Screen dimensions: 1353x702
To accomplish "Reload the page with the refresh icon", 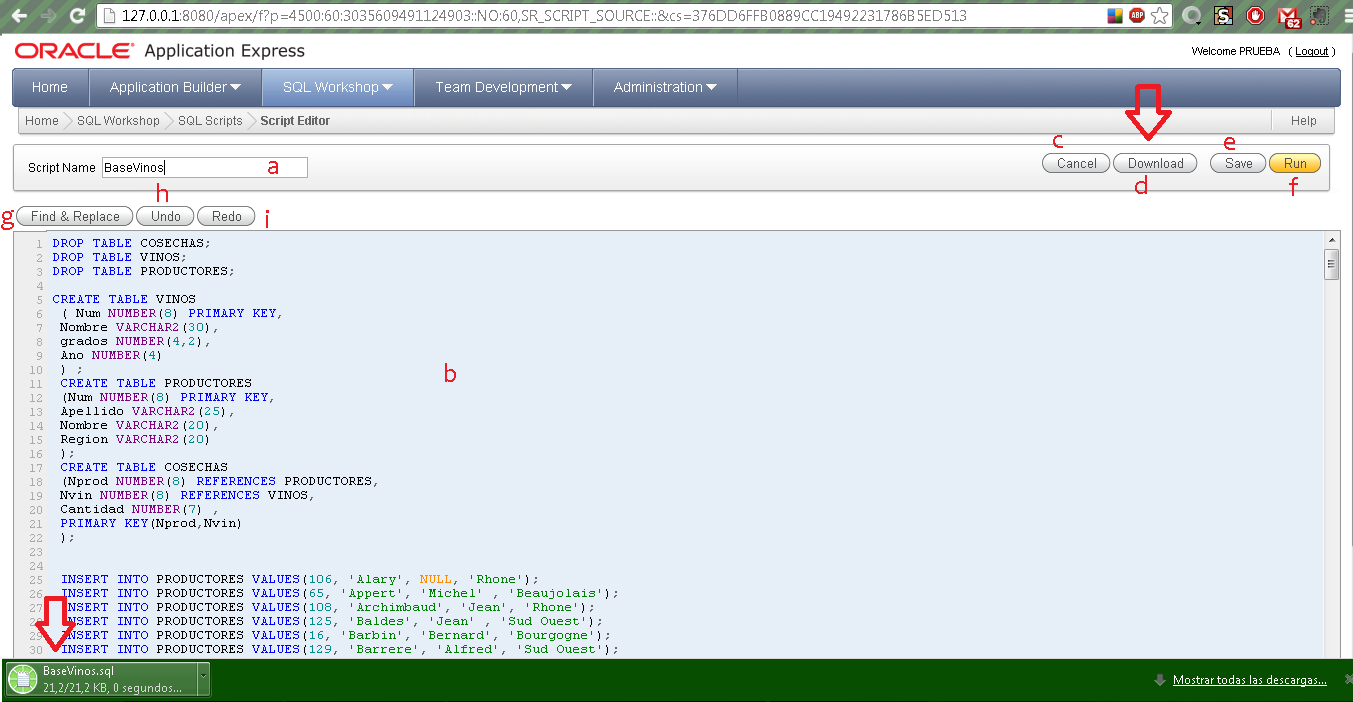I will click(77, 16).
